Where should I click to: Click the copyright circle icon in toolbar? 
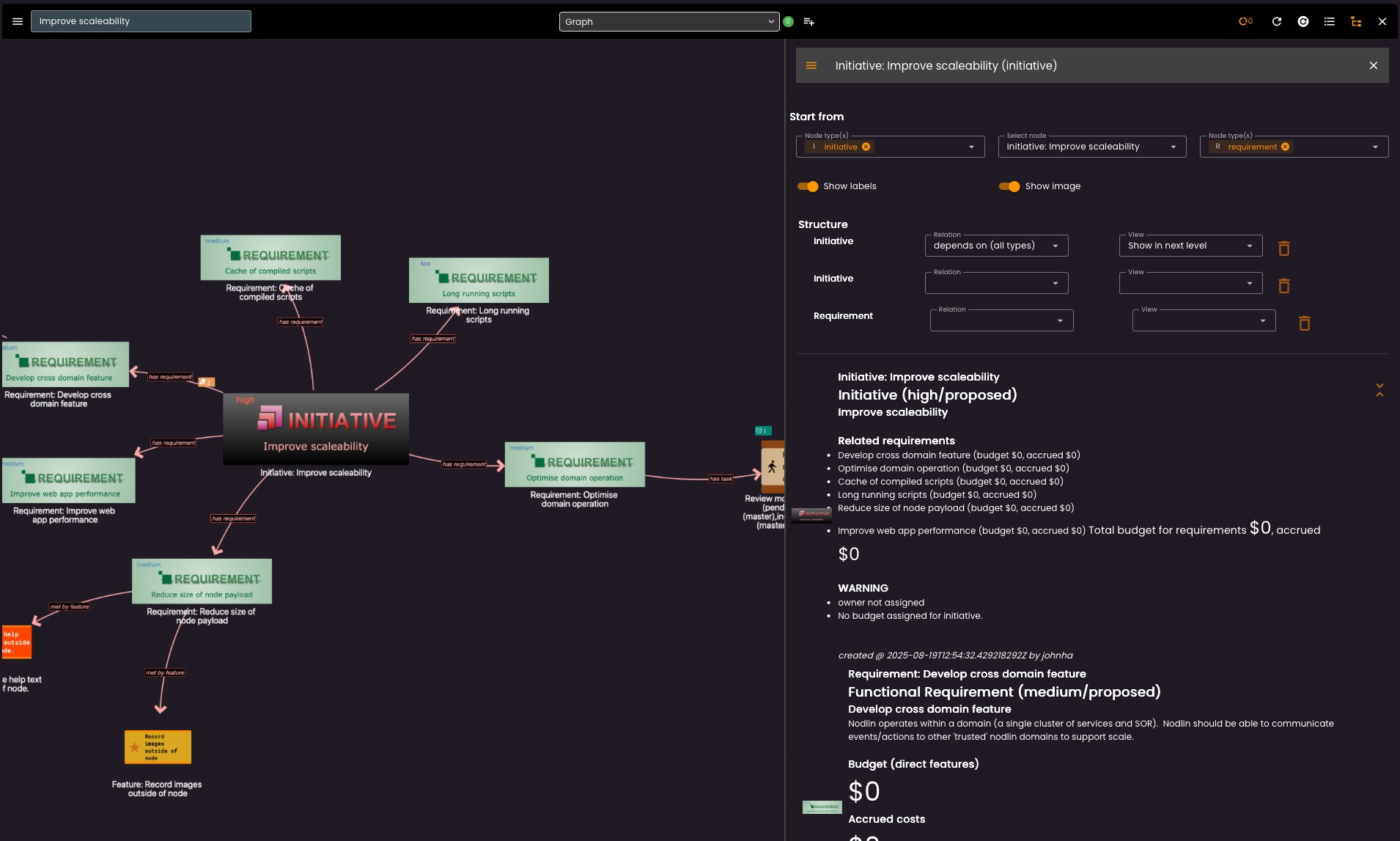tap(1303, 22)
